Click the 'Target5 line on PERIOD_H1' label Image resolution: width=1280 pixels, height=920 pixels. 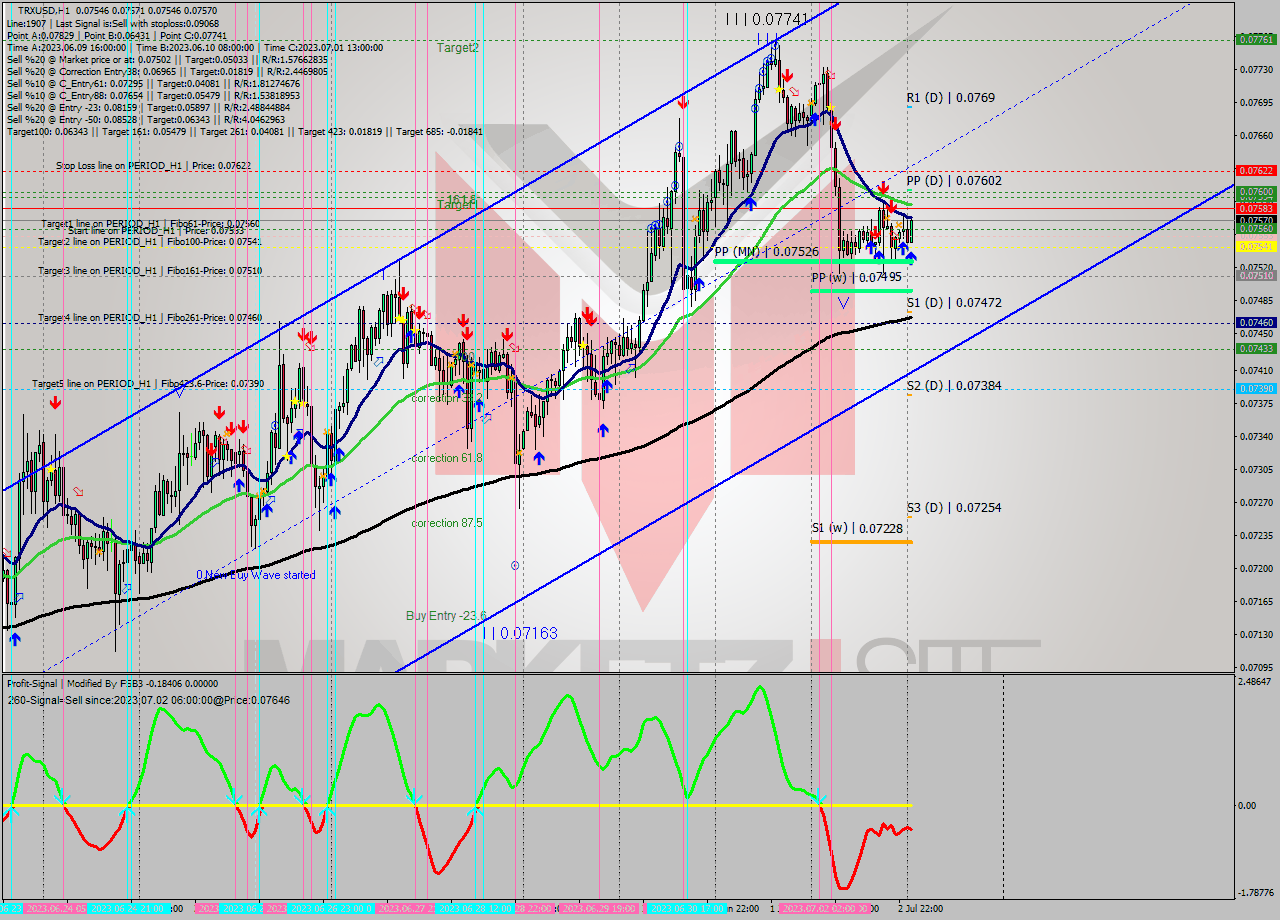(x=148, y=384)
